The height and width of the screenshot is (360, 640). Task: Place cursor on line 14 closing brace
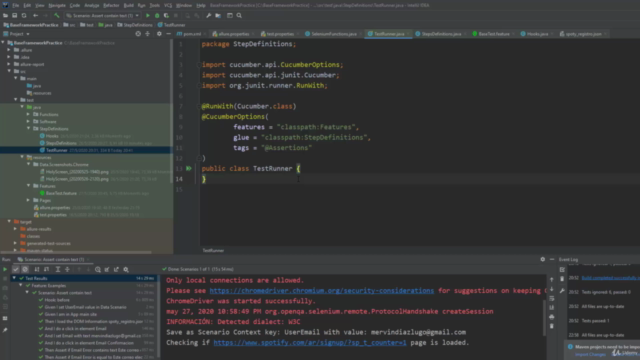pos(204,179)
